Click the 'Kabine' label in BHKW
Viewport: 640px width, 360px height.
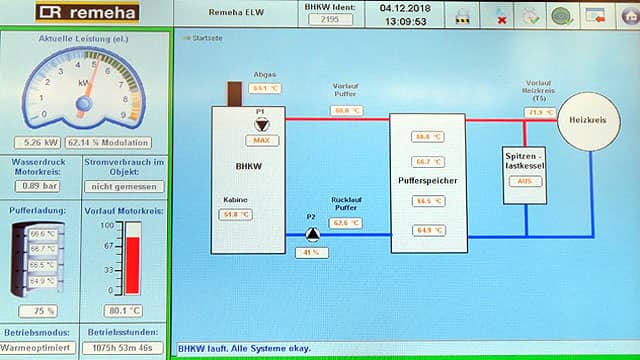pos(236,200)
